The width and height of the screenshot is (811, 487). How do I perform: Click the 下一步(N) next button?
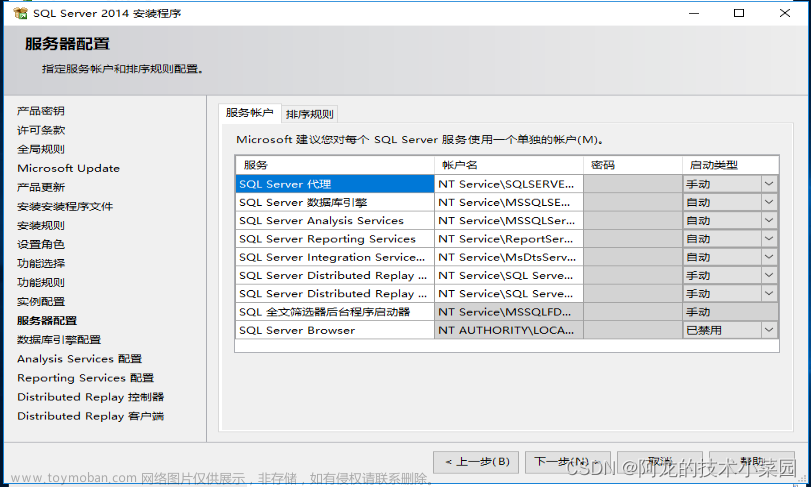pos(567,462)
